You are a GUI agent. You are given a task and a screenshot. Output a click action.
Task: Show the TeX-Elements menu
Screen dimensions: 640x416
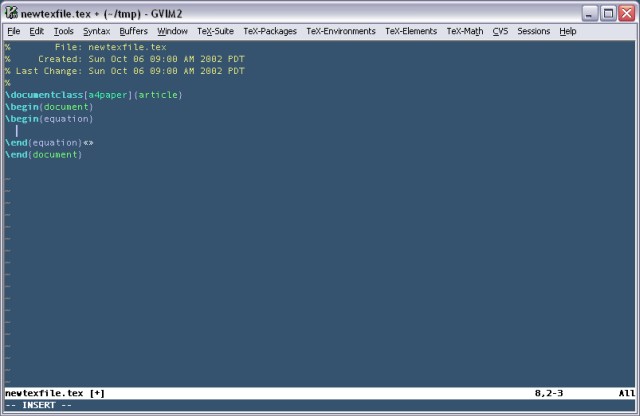click(x=411, y=31)
